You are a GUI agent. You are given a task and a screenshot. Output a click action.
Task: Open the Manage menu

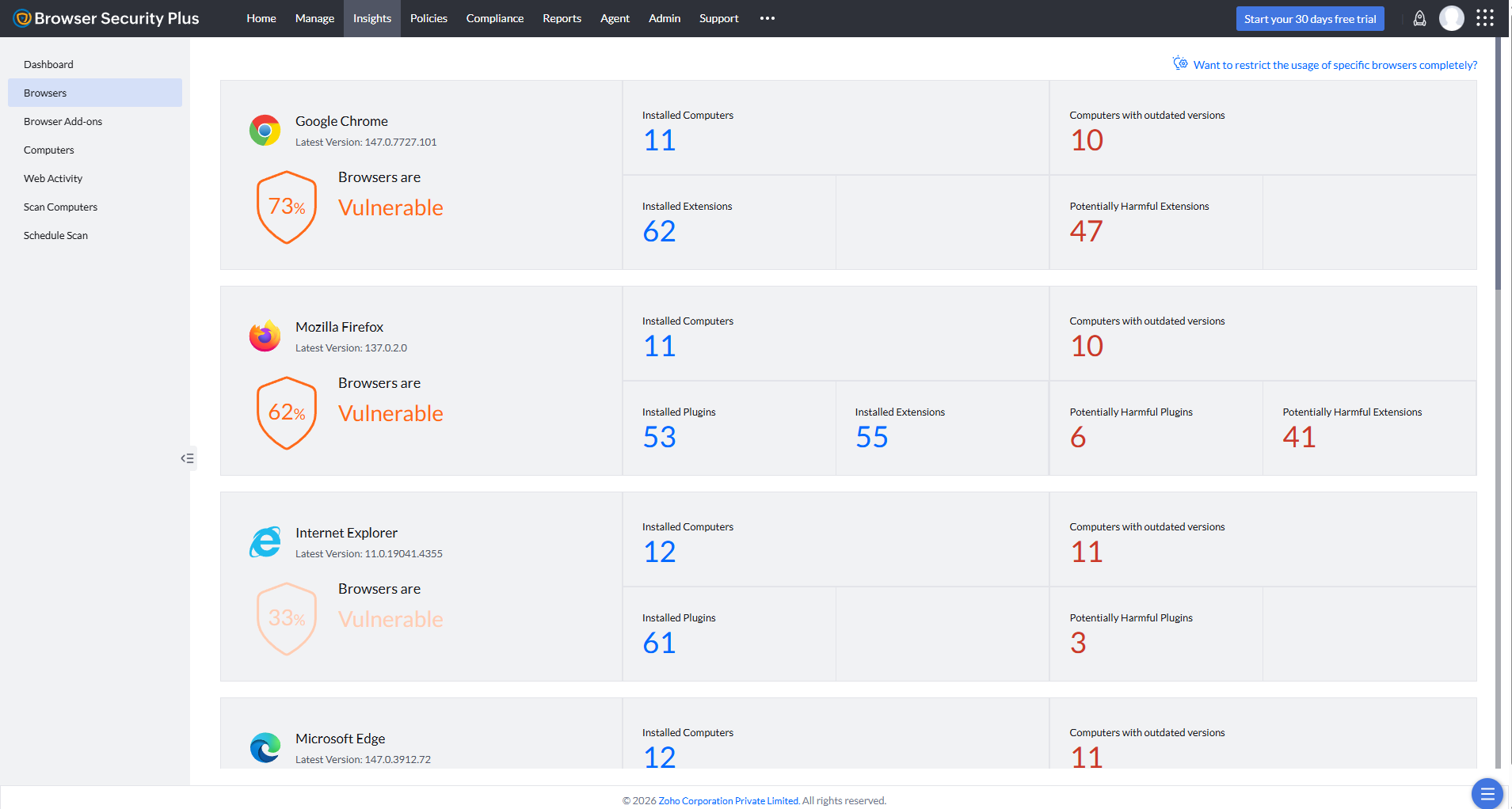tap(314, 18)
